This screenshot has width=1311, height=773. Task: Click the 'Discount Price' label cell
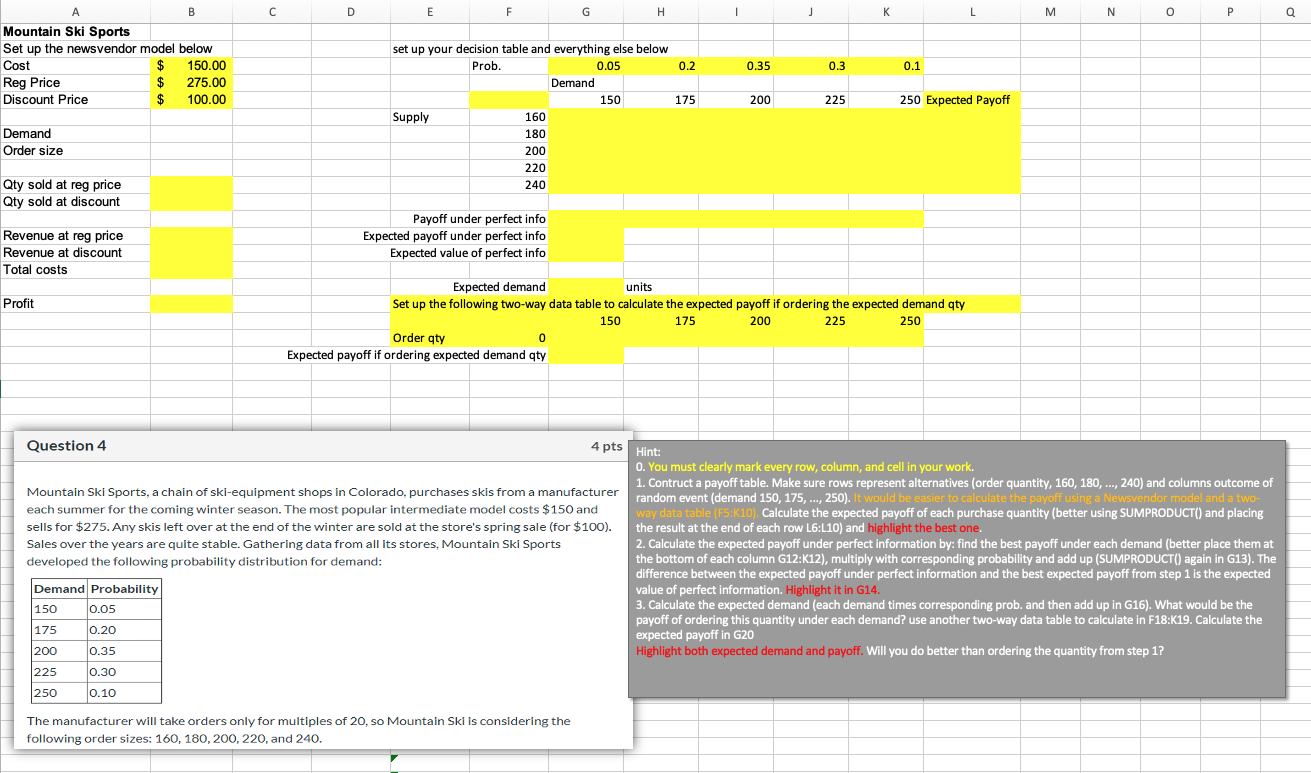tap(75, 100)
